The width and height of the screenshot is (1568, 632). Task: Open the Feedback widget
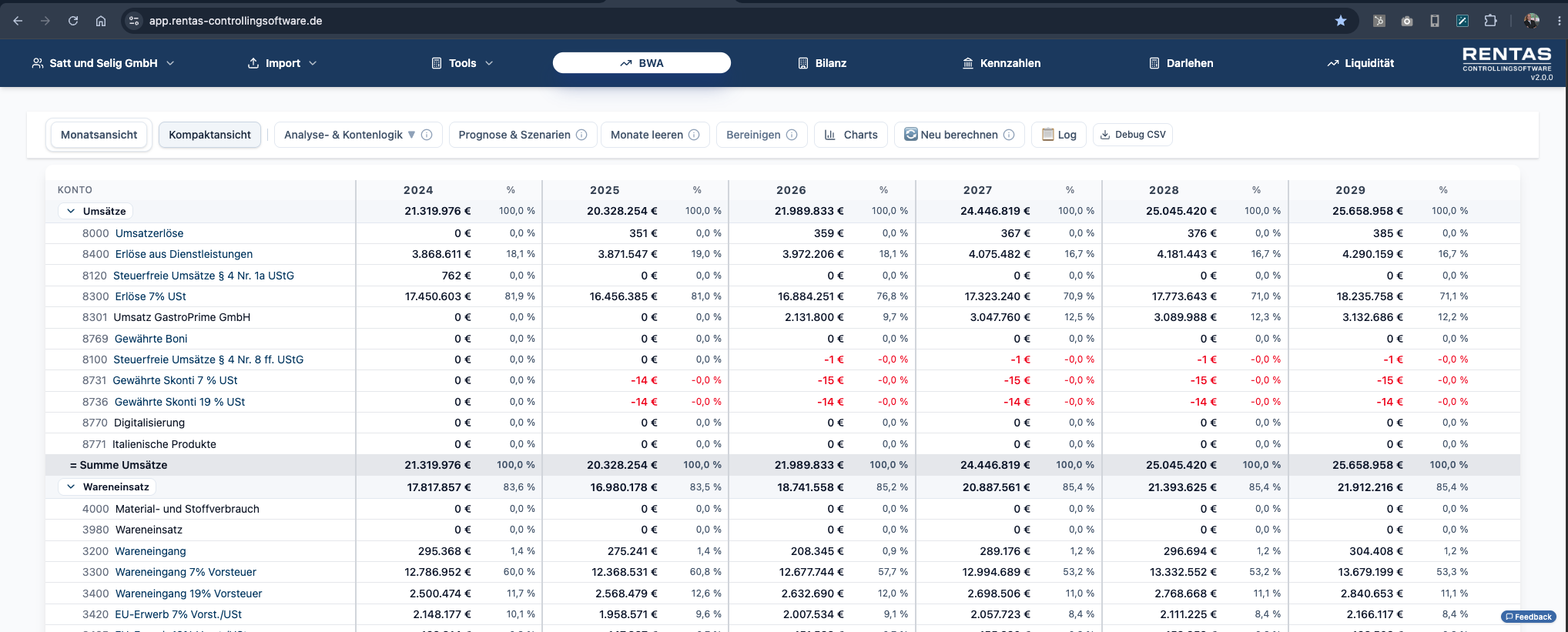pos(1529,617)
